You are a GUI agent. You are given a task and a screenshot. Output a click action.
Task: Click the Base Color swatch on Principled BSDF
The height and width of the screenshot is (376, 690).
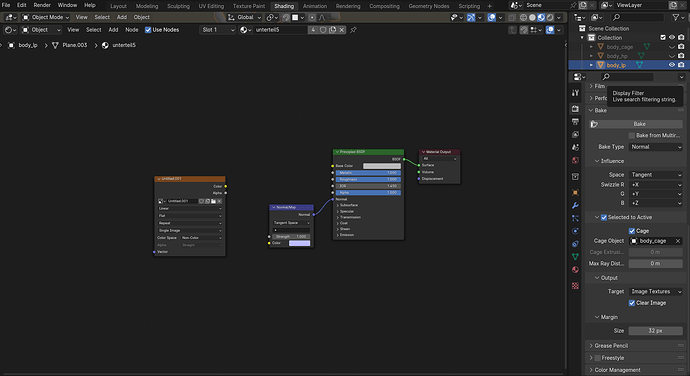[382, 166]
